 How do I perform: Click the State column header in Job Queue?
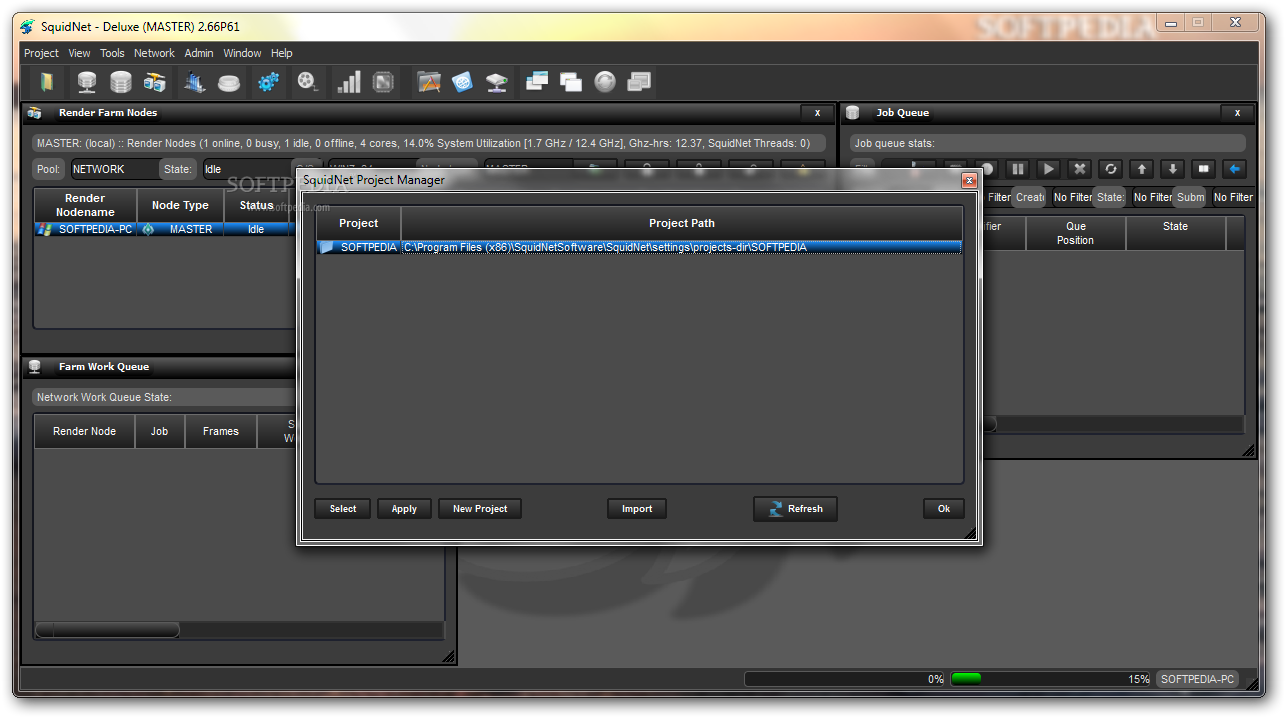click(x=1175, y=233)
